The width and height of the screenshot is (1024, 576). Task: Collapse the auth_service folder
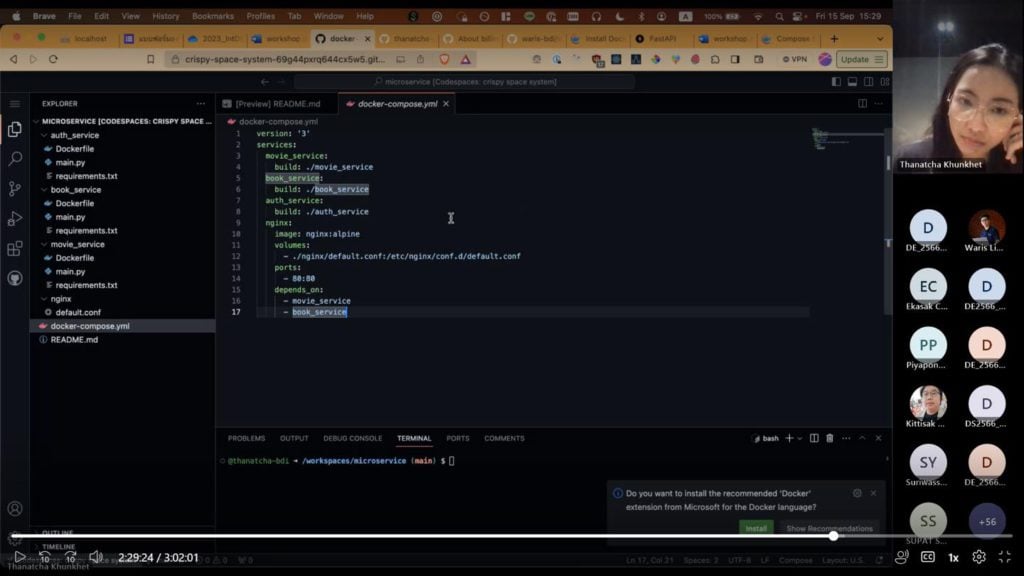(x=74, y=135)
